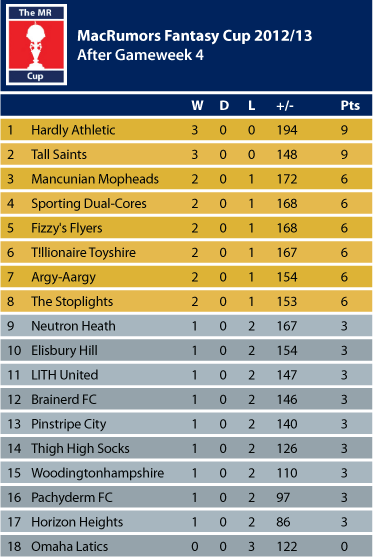Select Fizzy's Flyers row
Screen dimensions: 373x557
(x=186, y=228)
